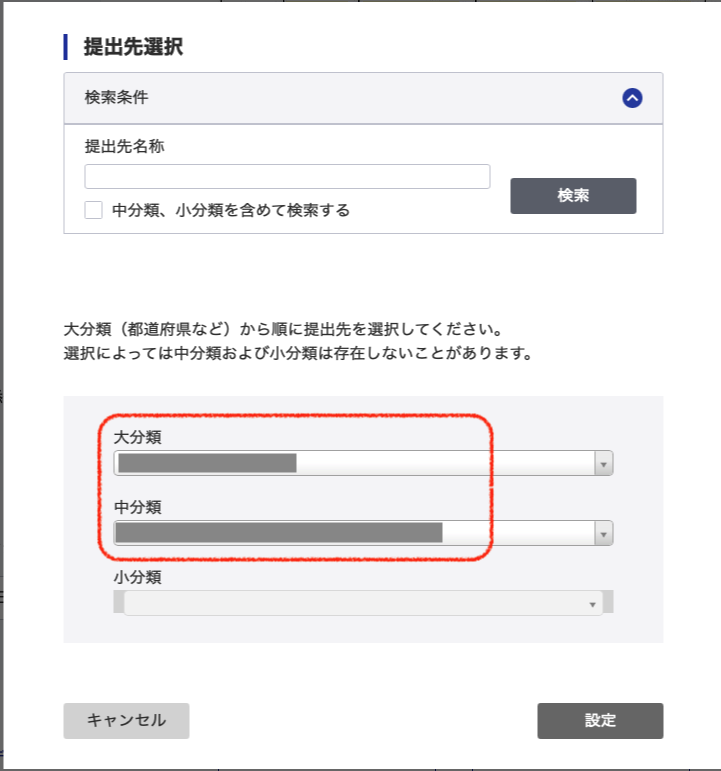
Task: Click the 中分類 field label
Action: pyautogui.click(x=137, y=507)
